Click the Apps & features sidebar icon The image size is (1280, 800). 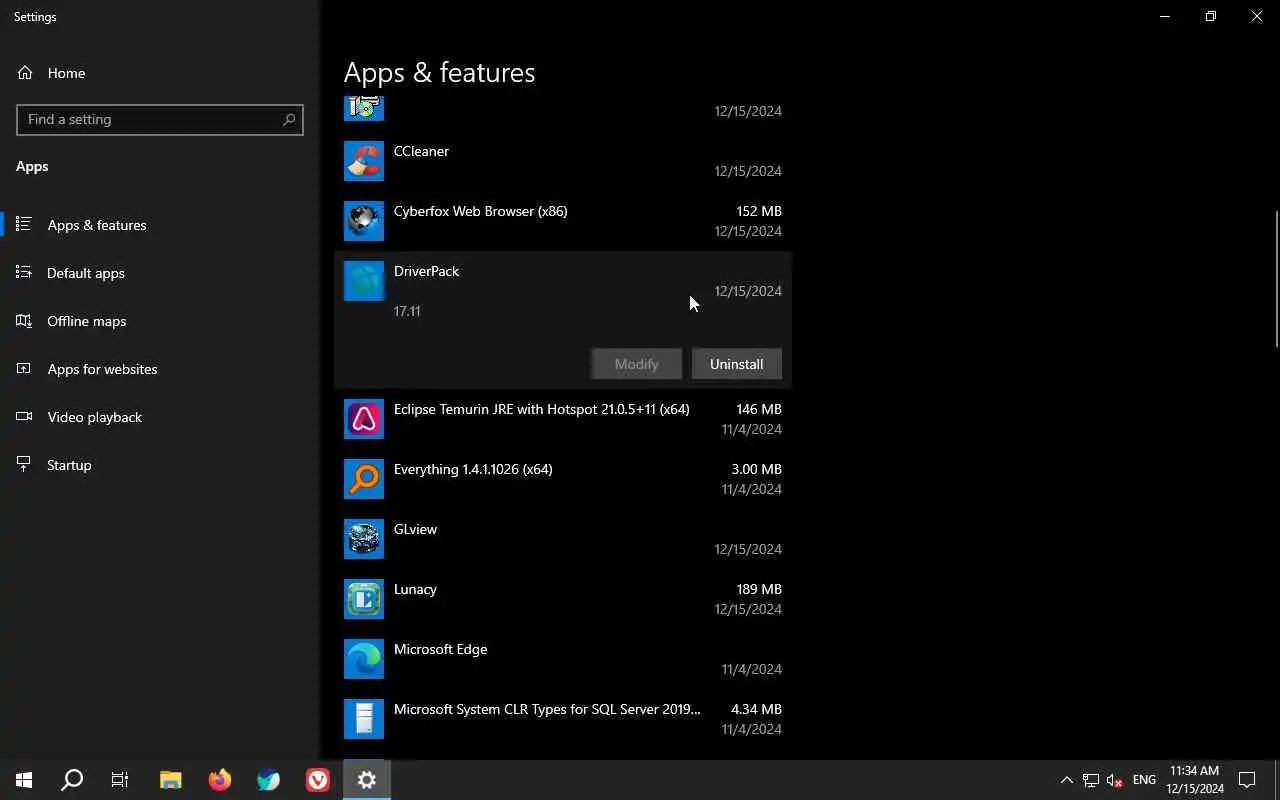click(x=25, y=225)
